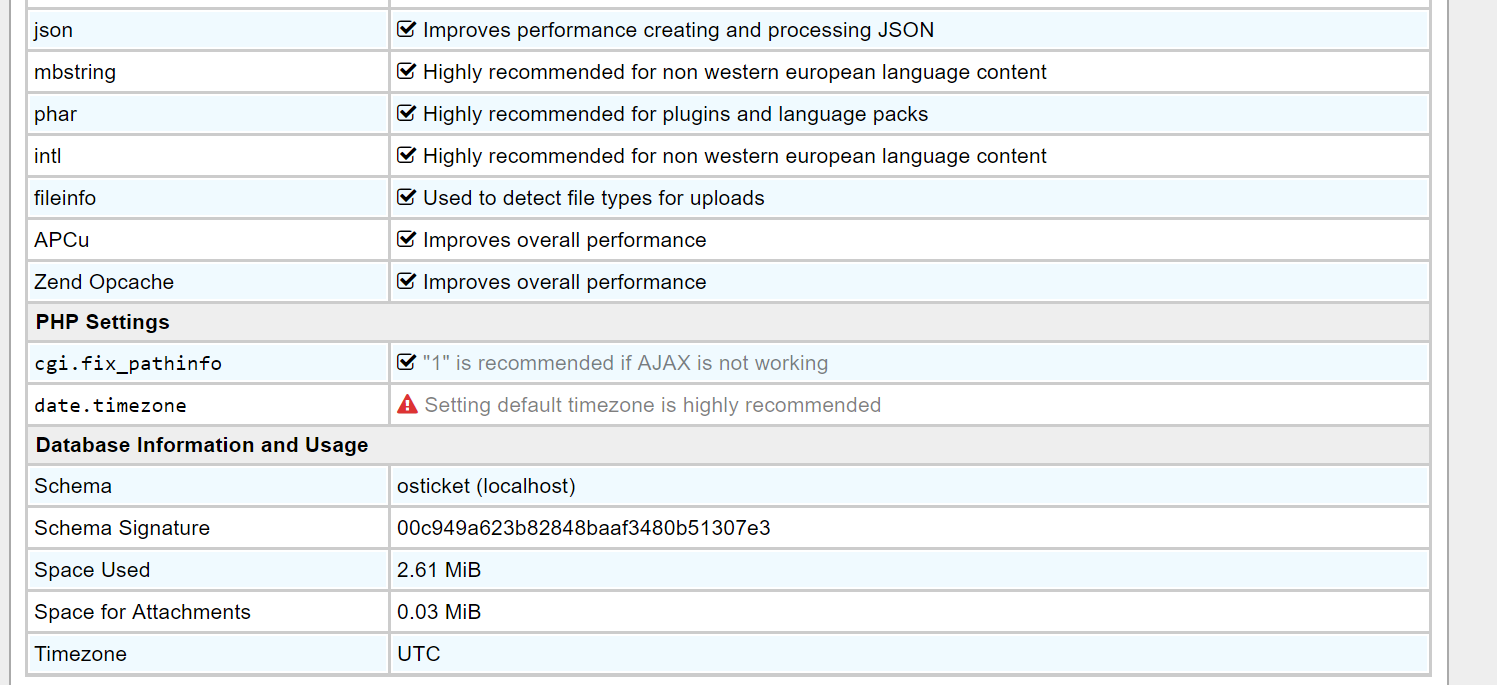
Task: Click the Schema Signature hash value
Action: pyautogui.click(x=582, y=528)
